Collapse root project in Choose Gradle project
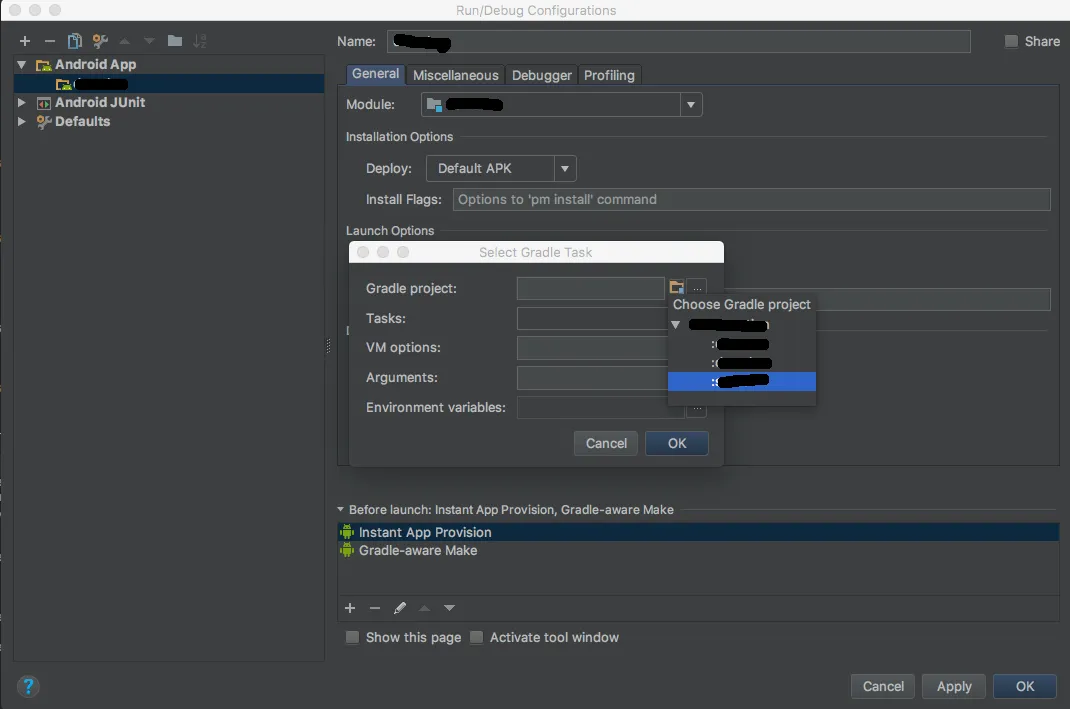 point(676,325)
